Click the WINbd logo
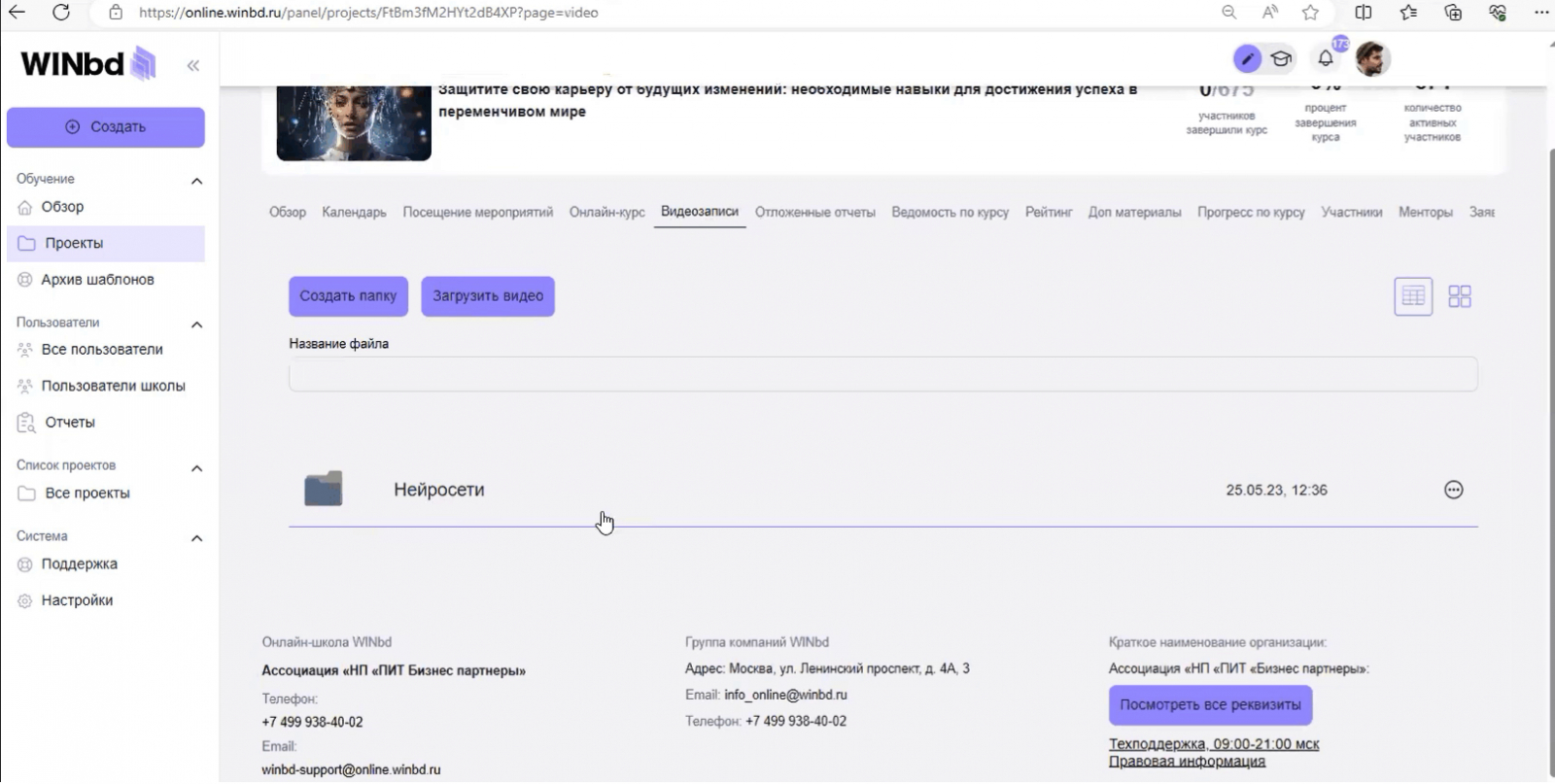This screenshot has width=1555, height=784. point(88,64)
